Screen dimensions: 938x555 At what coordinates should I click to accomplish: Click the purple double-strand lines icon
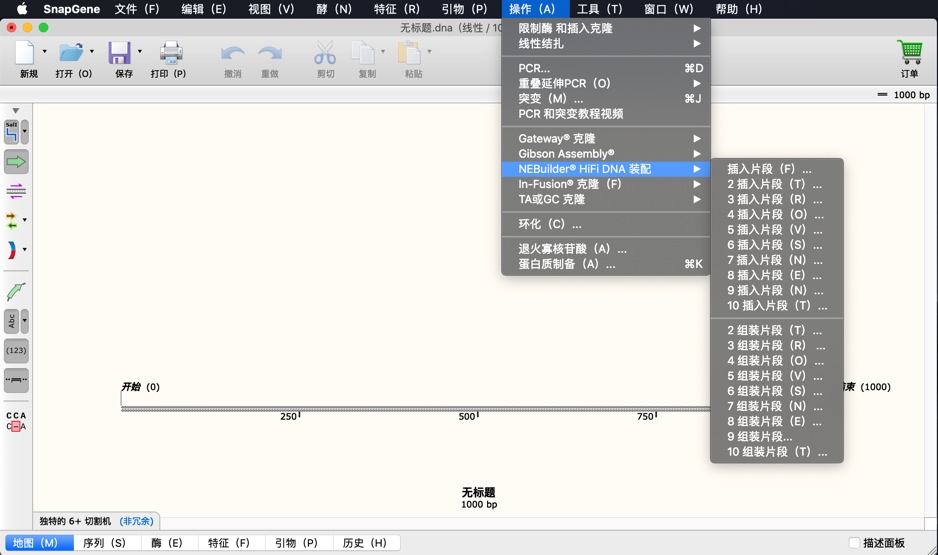16,191
